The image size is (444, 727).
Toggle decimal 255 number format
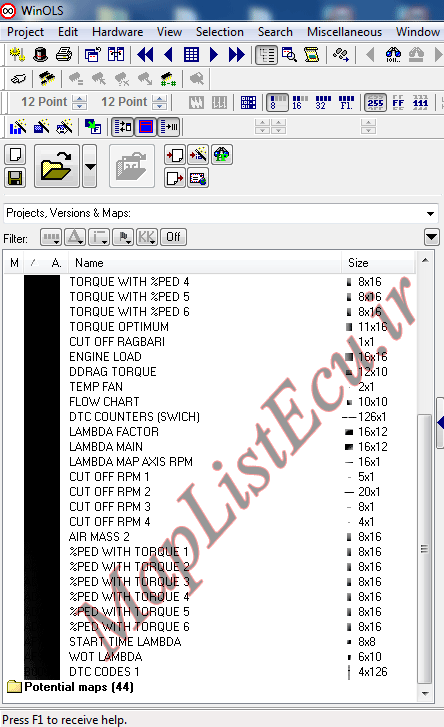coord(376,102)
